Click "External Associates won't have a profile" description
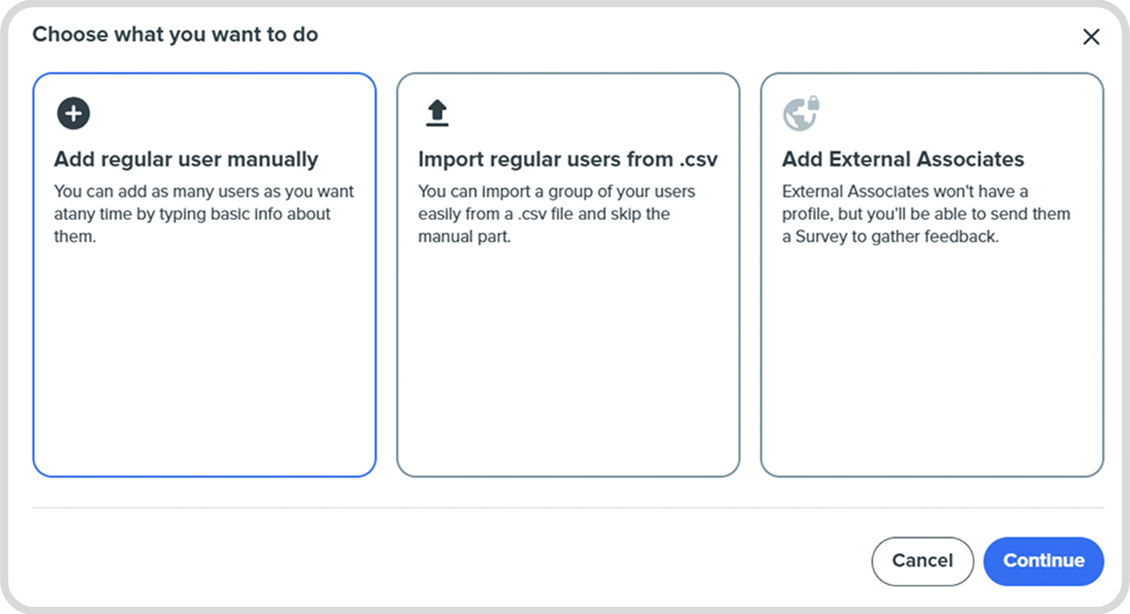 [926, 214]
